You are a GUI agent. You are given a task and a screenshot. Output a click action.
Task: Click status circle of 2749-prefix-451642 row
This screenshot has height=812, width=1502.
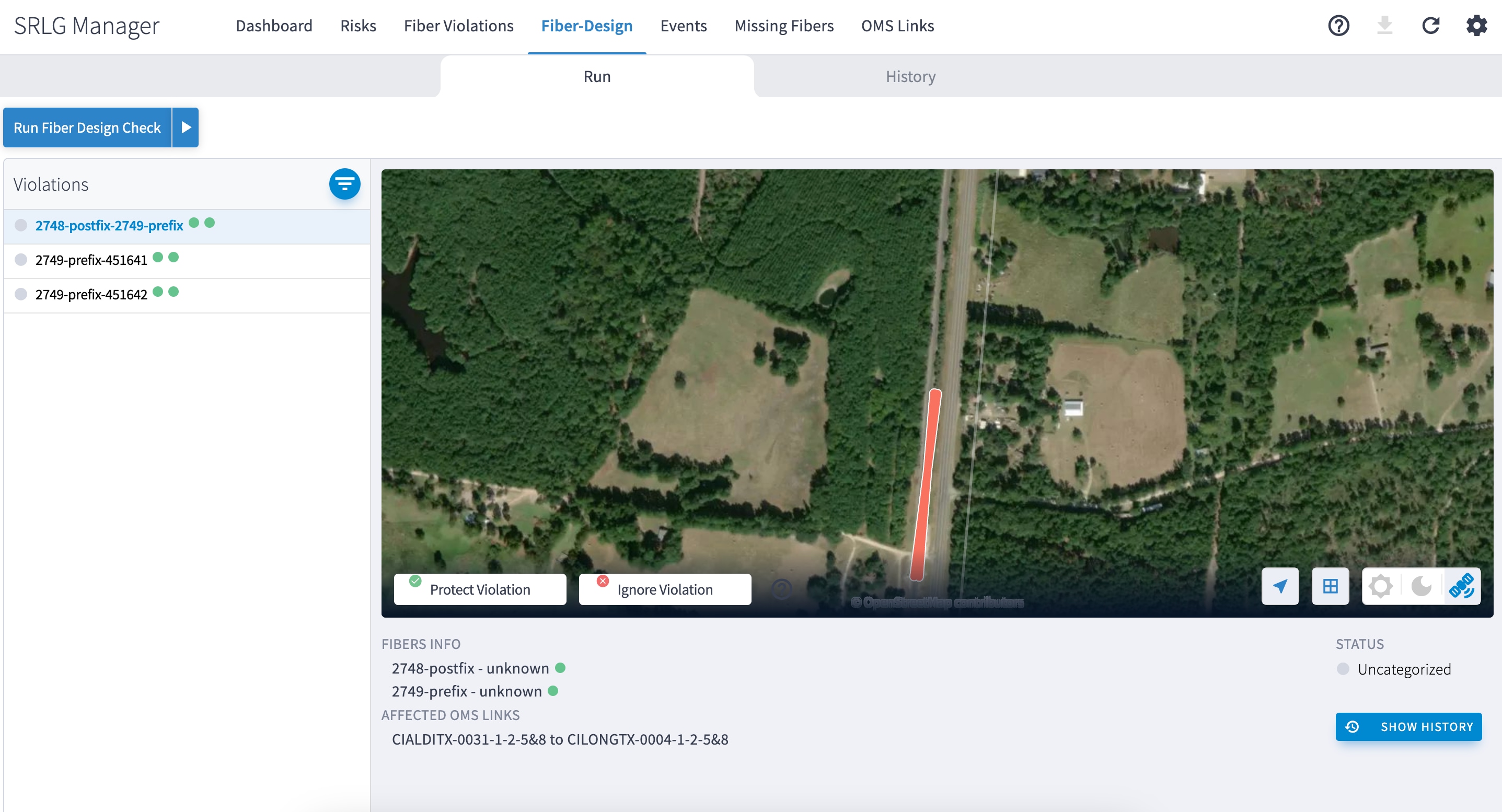tap(21, 294)
